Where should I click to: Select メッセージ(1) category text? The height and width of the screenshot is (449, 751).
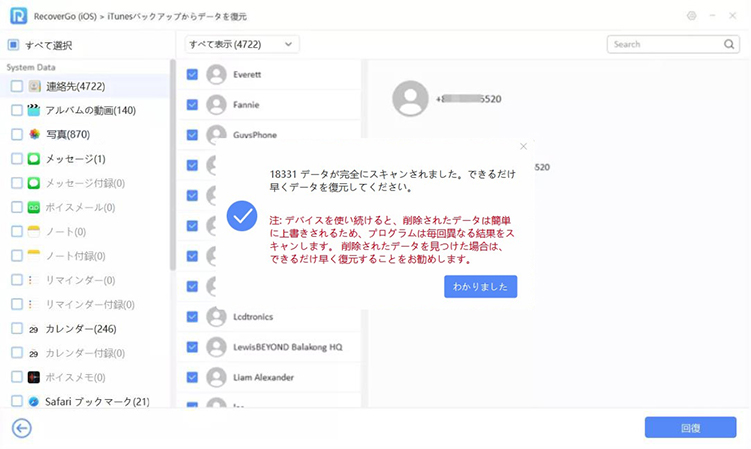[76, 159]
